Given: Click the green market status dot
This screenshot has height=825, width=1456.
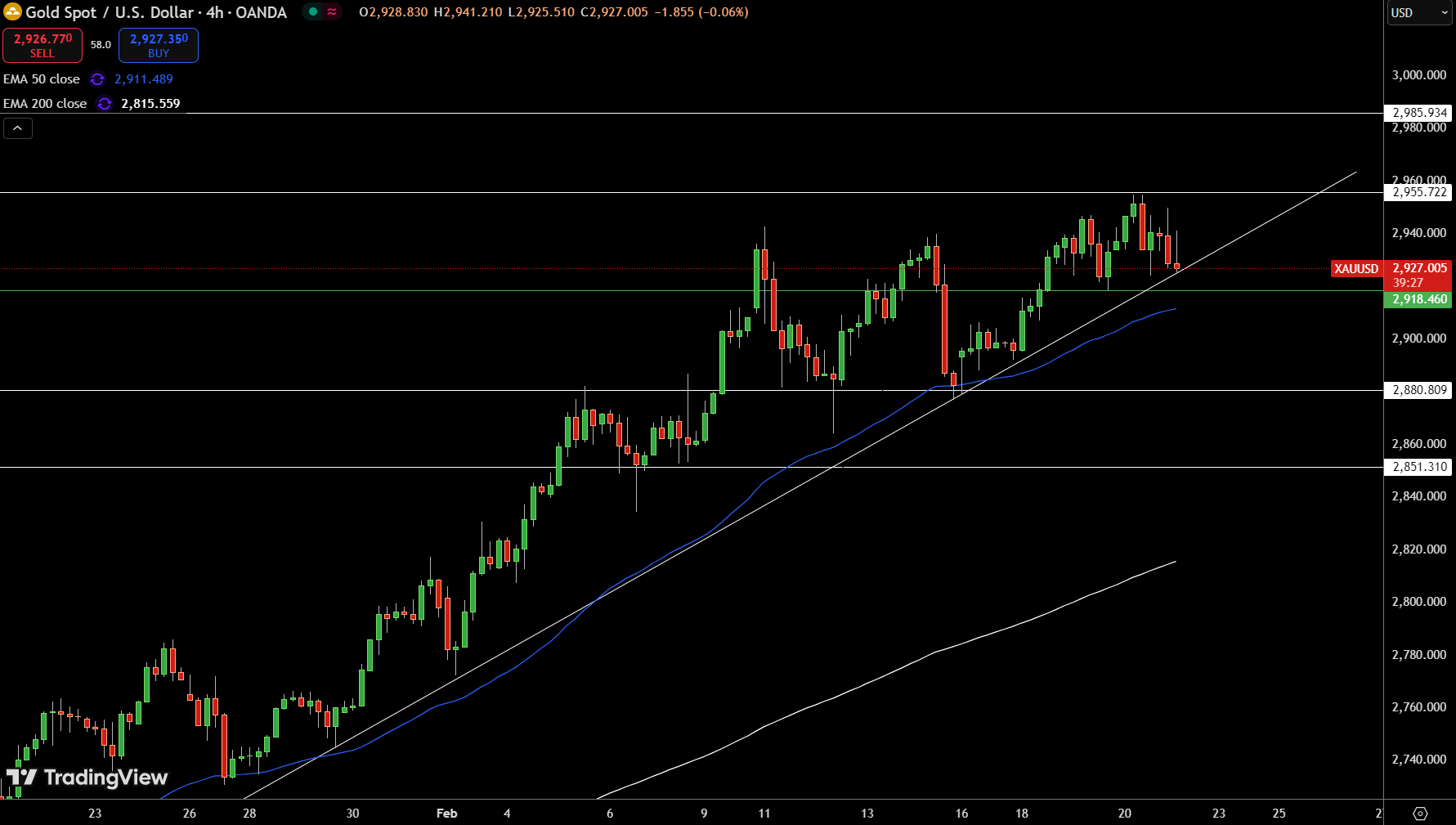Looking at the screenshot, I should tap(313, 11).
